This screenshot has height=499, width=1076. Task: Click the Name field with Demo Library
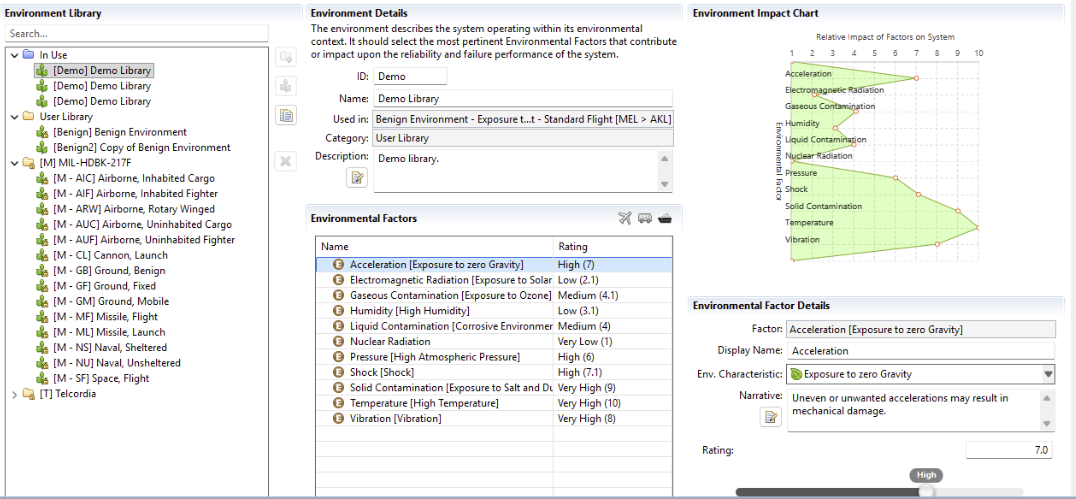point(524,98)
